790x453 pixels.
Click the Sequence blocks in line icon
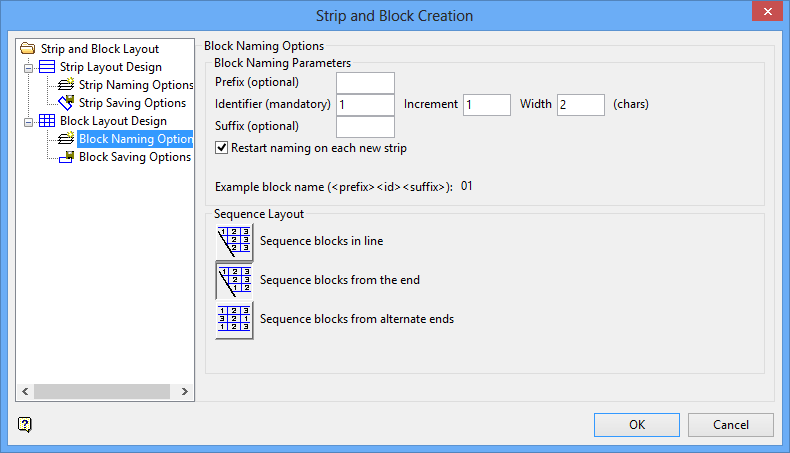point(234,242)
